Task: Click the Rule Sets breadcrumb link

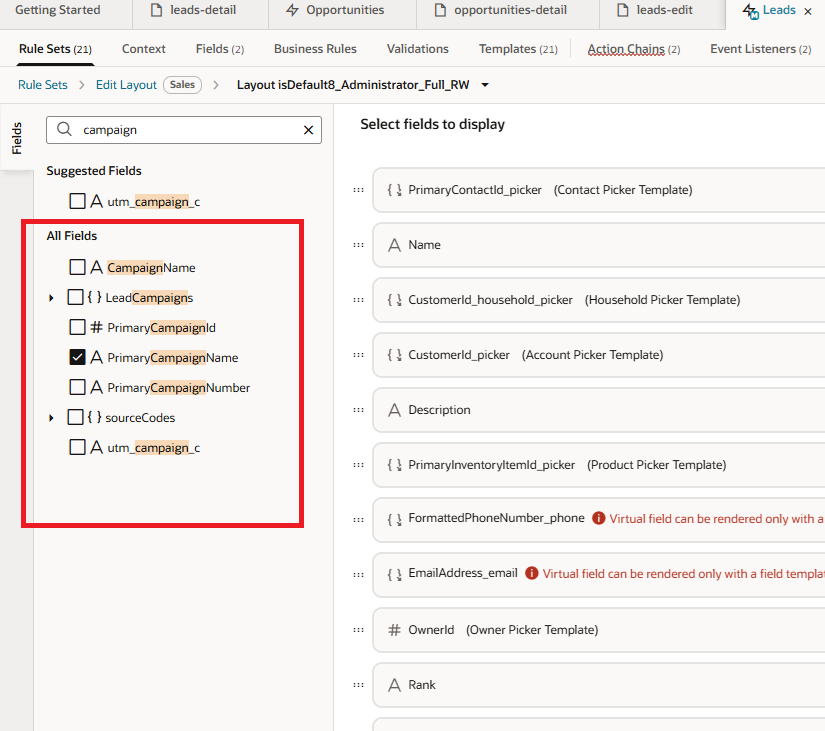Action: coord(42,85)
